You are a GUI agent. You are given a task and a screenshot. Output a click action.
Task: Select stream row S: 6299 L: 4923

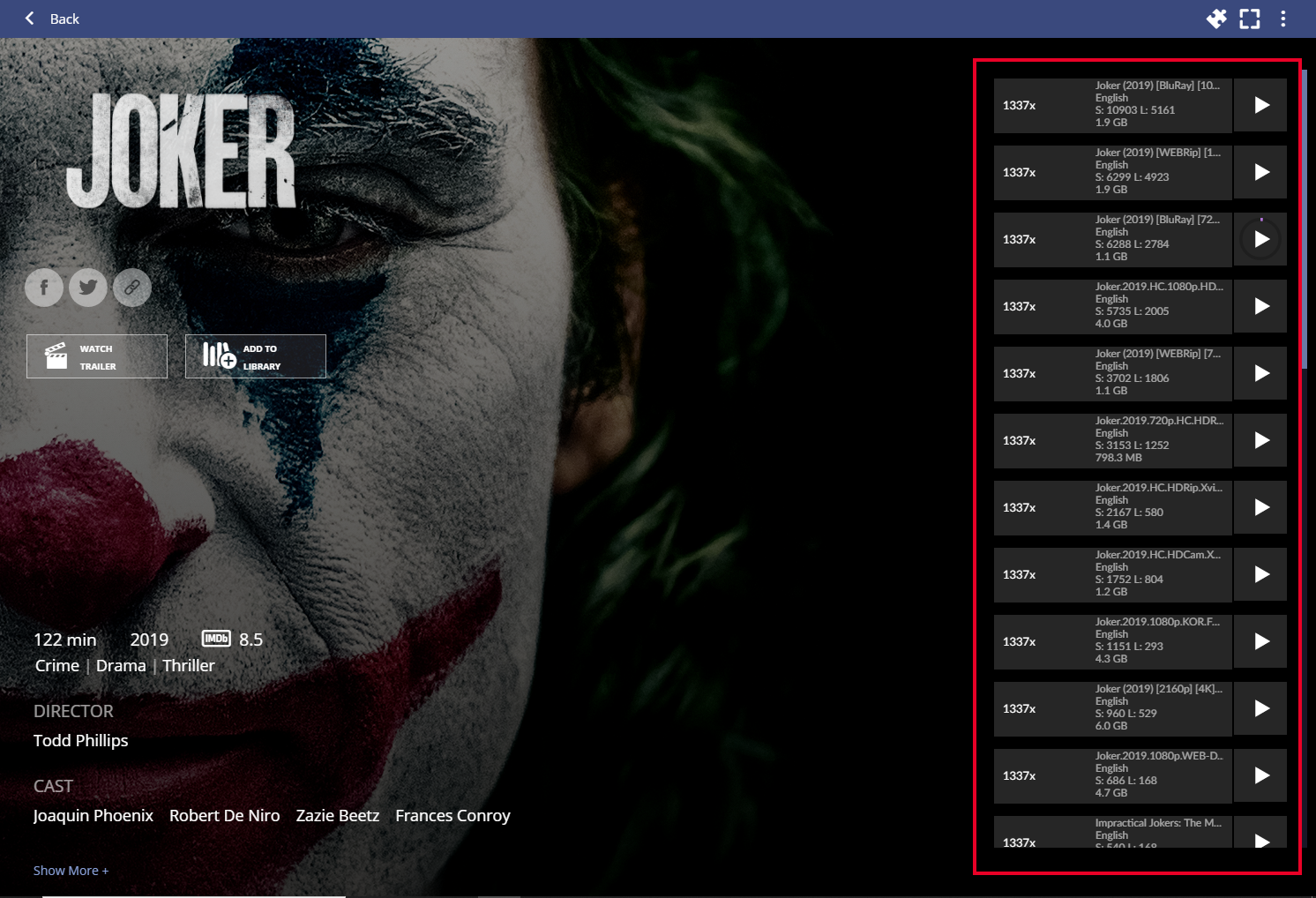click(x=1113, y=172)
